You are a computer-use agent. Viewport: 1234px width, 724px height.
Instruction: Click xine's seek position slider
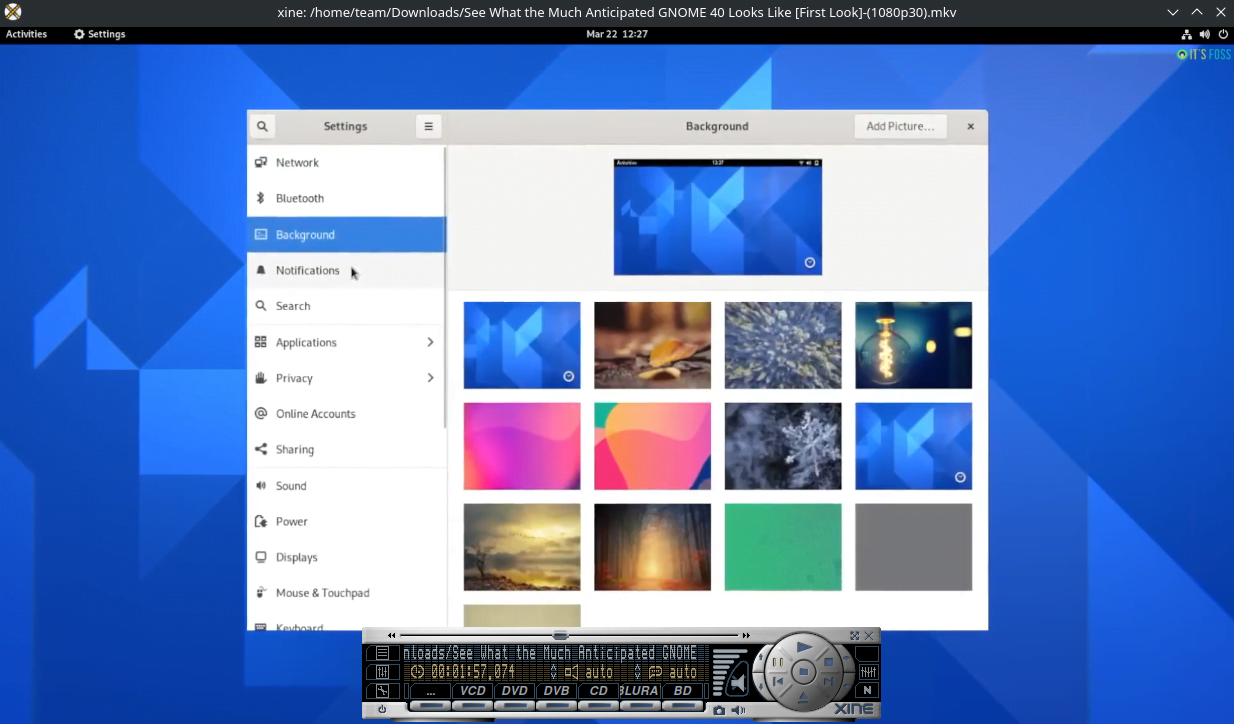(x=558, y=635)
